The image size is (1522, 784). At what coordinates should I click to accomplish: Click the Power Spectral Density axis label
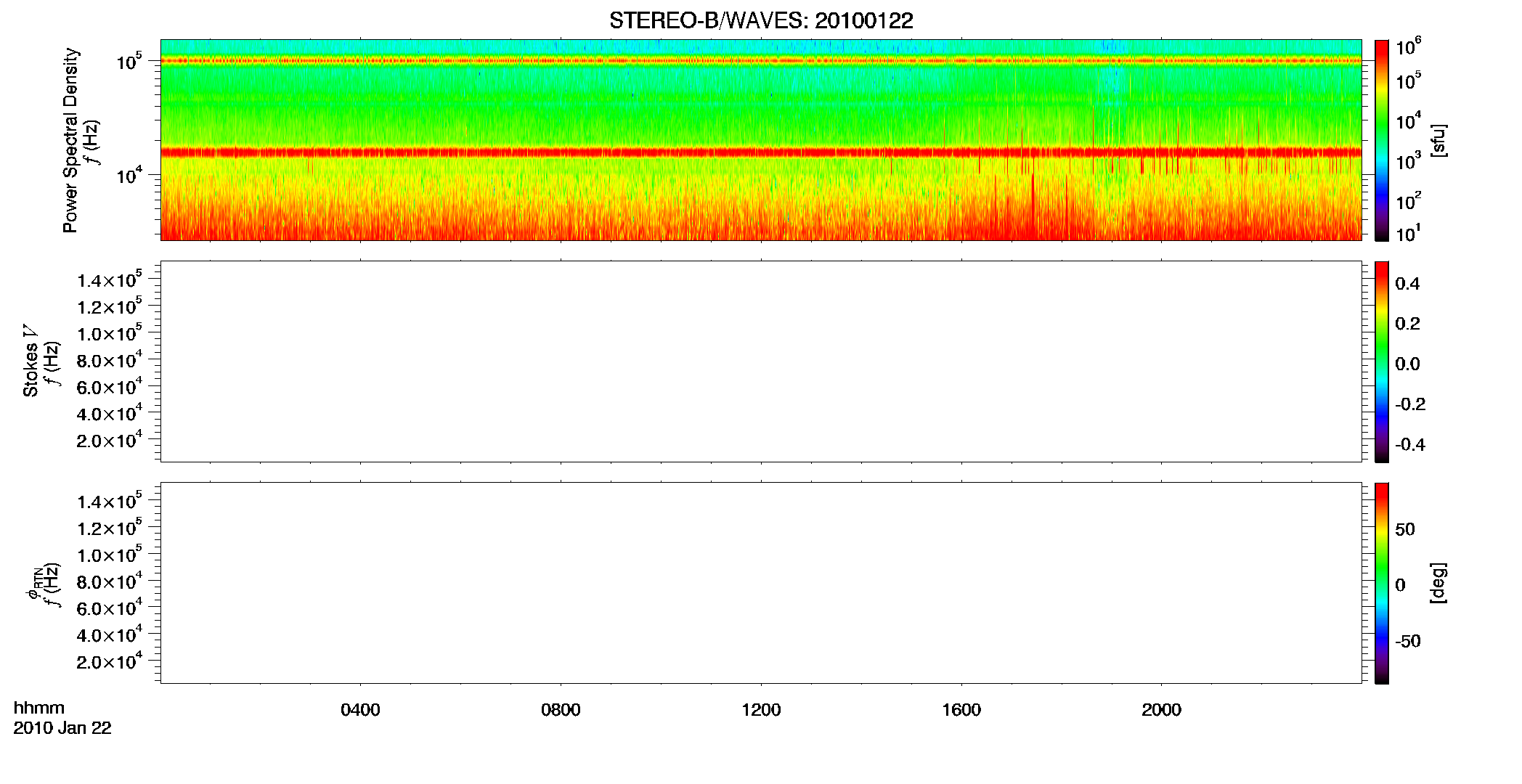click(70, 140)
